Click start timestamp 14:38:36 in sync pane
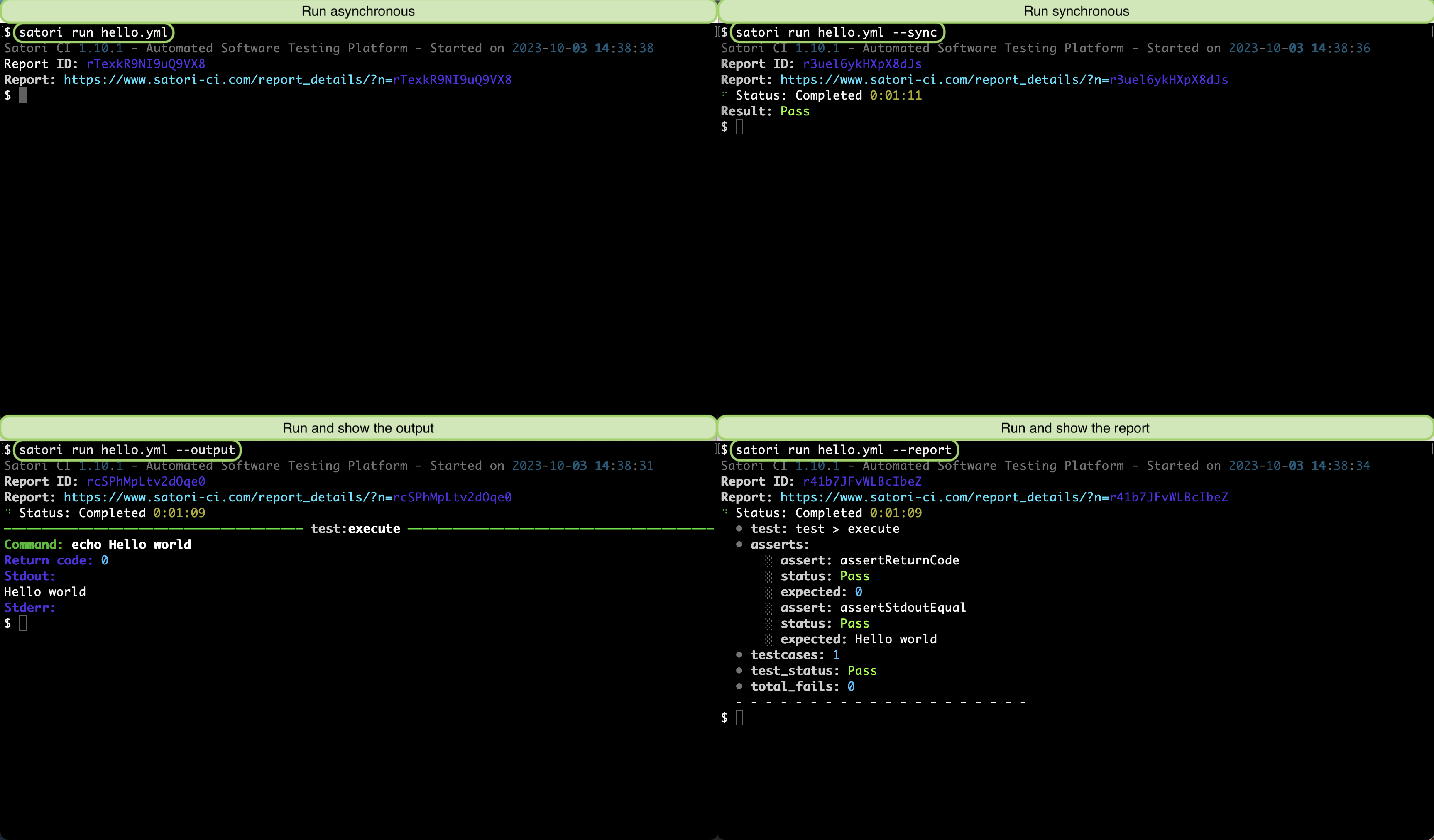Image resolution: width=1434 pixels, height=840 pixels. [x=1341, y=48]
